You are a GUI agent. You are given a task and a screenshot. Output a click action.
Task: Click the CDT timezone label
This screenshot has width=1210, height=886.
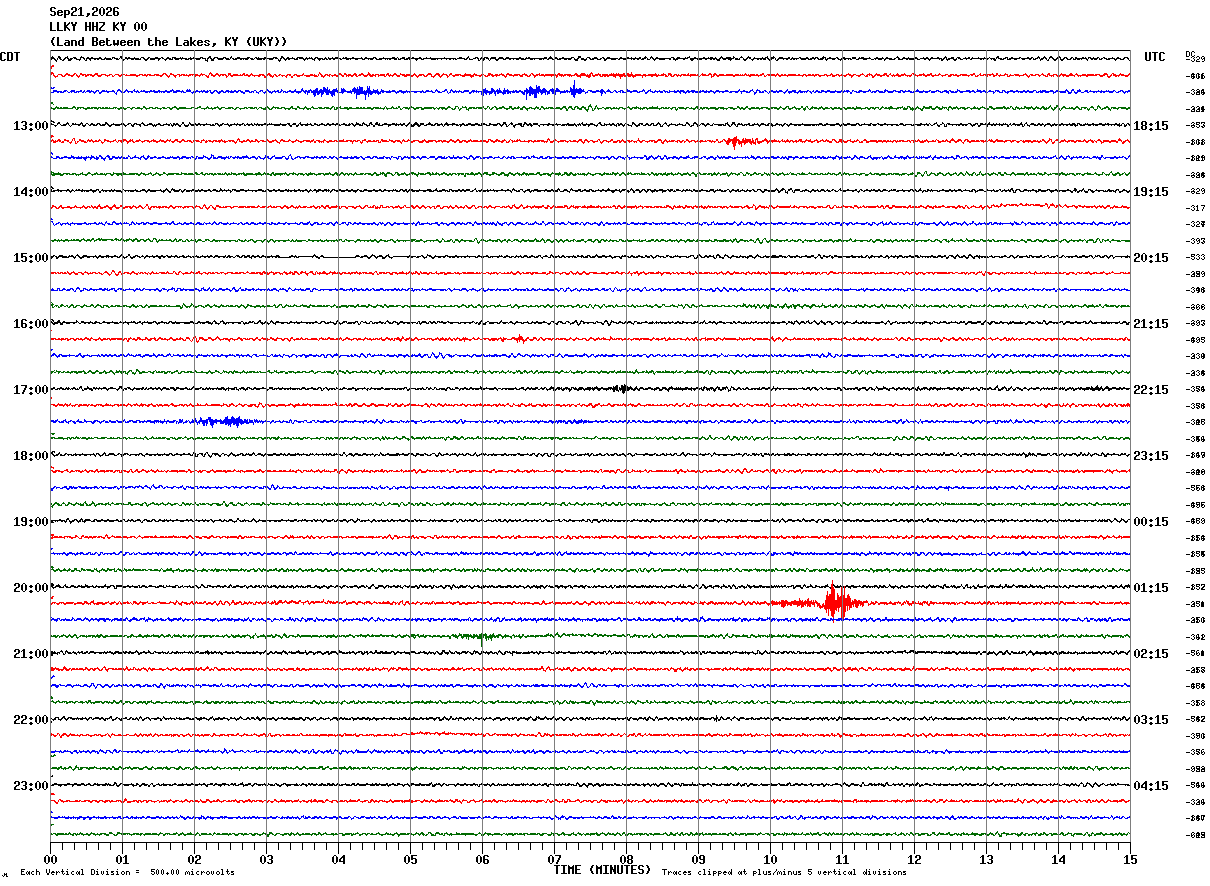click(x=10, y=57)
